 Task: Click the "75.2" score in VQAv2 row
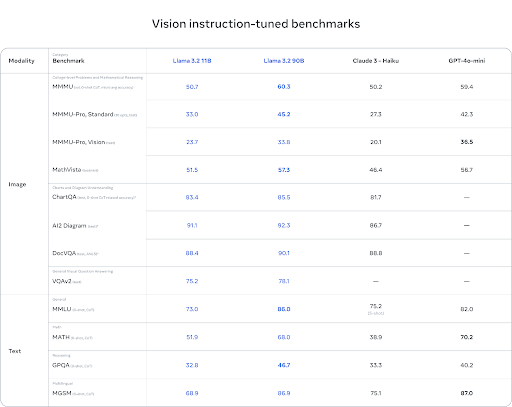point(192,281)
